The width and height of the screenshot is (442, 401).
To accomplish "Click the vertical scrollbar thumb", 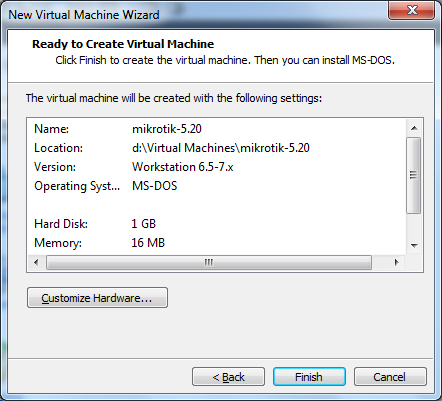I will (414, 175).
